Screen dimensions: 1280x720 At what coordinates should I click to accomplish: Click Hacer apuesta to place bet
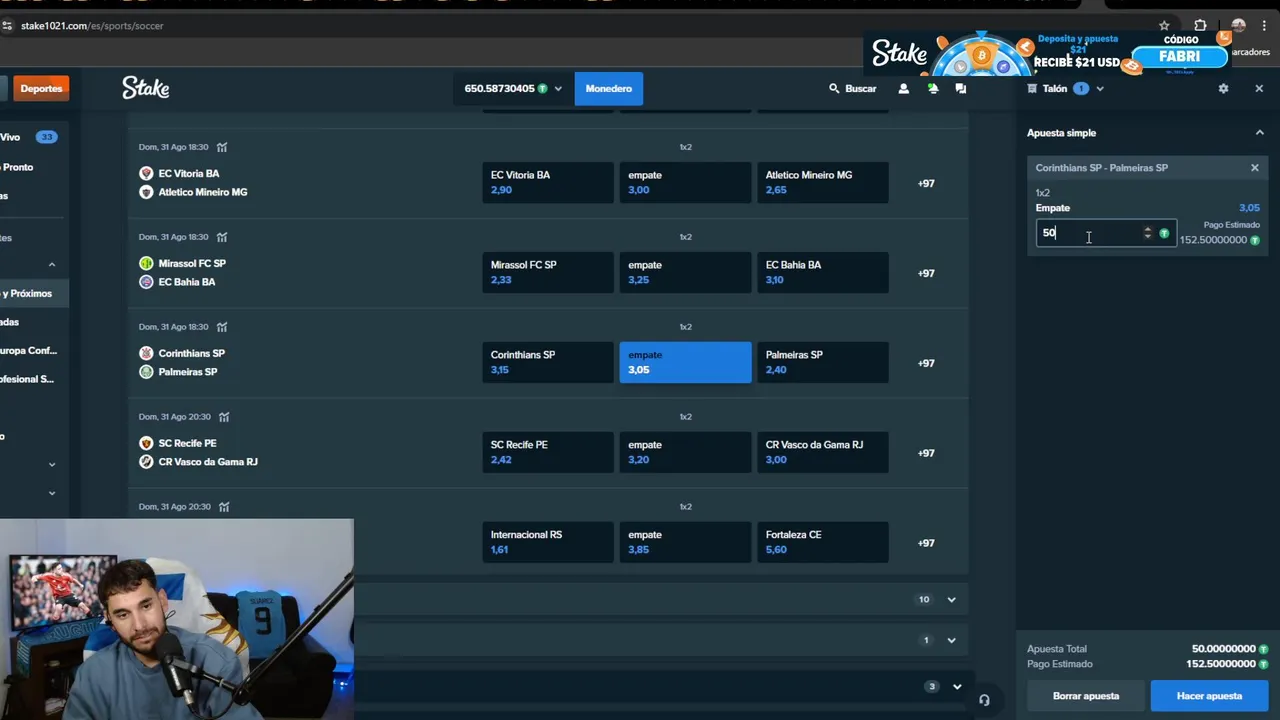(x=1209, y=696)
